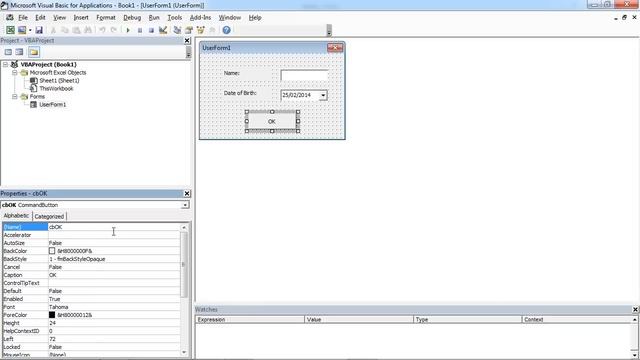
Task: Open the Window menu
Action: click(230, 18)
